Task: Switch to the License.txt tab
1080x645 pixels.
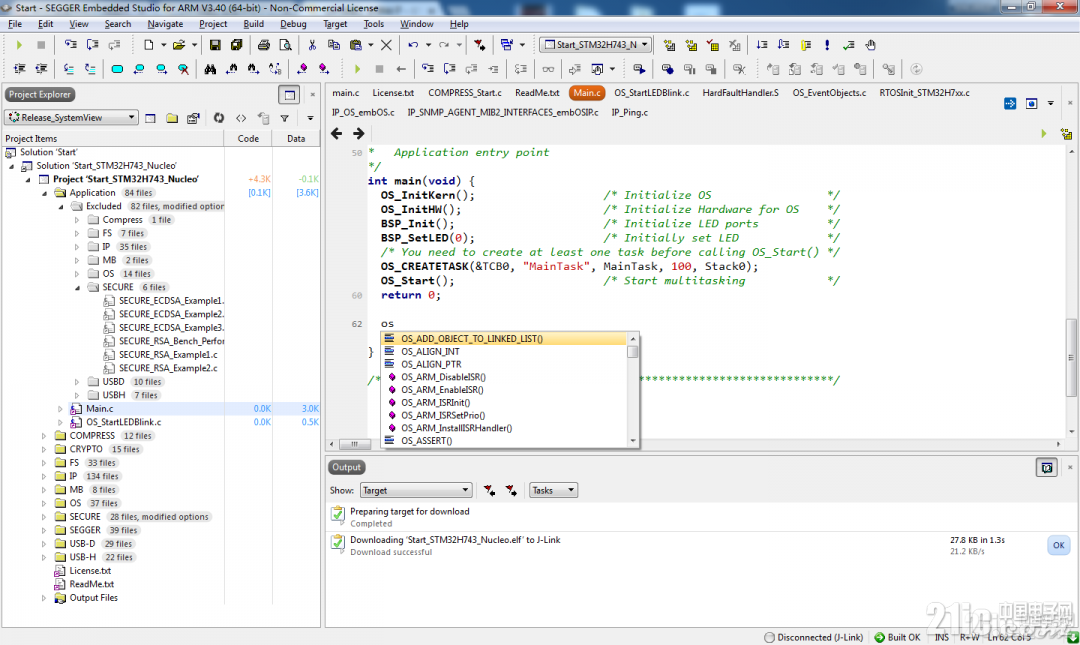Action: point(393,93)
